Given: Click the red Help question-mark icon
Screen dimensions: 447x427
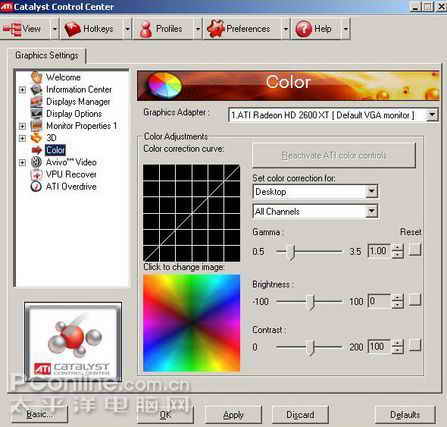Looking at the screenshot, I should (x=303, y=29).
